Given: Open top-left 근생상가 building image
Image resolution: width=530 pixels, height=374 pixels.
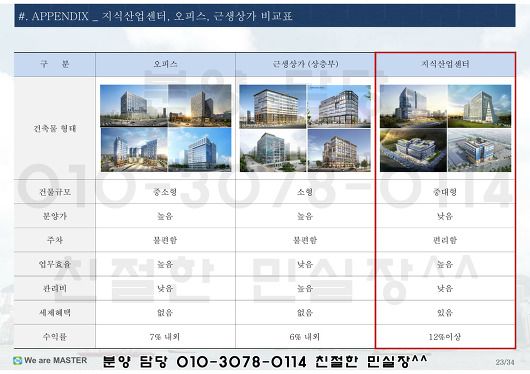Looking at the screenshot, I should point(273,107).
